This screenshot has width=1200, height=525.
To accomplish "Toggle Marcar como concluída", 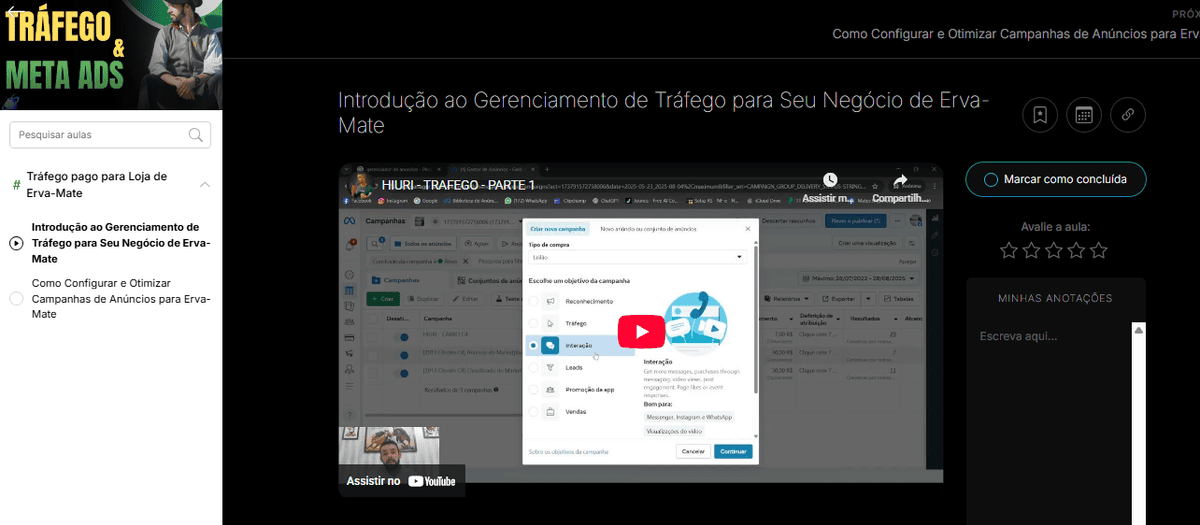I will pos(1055,179).
